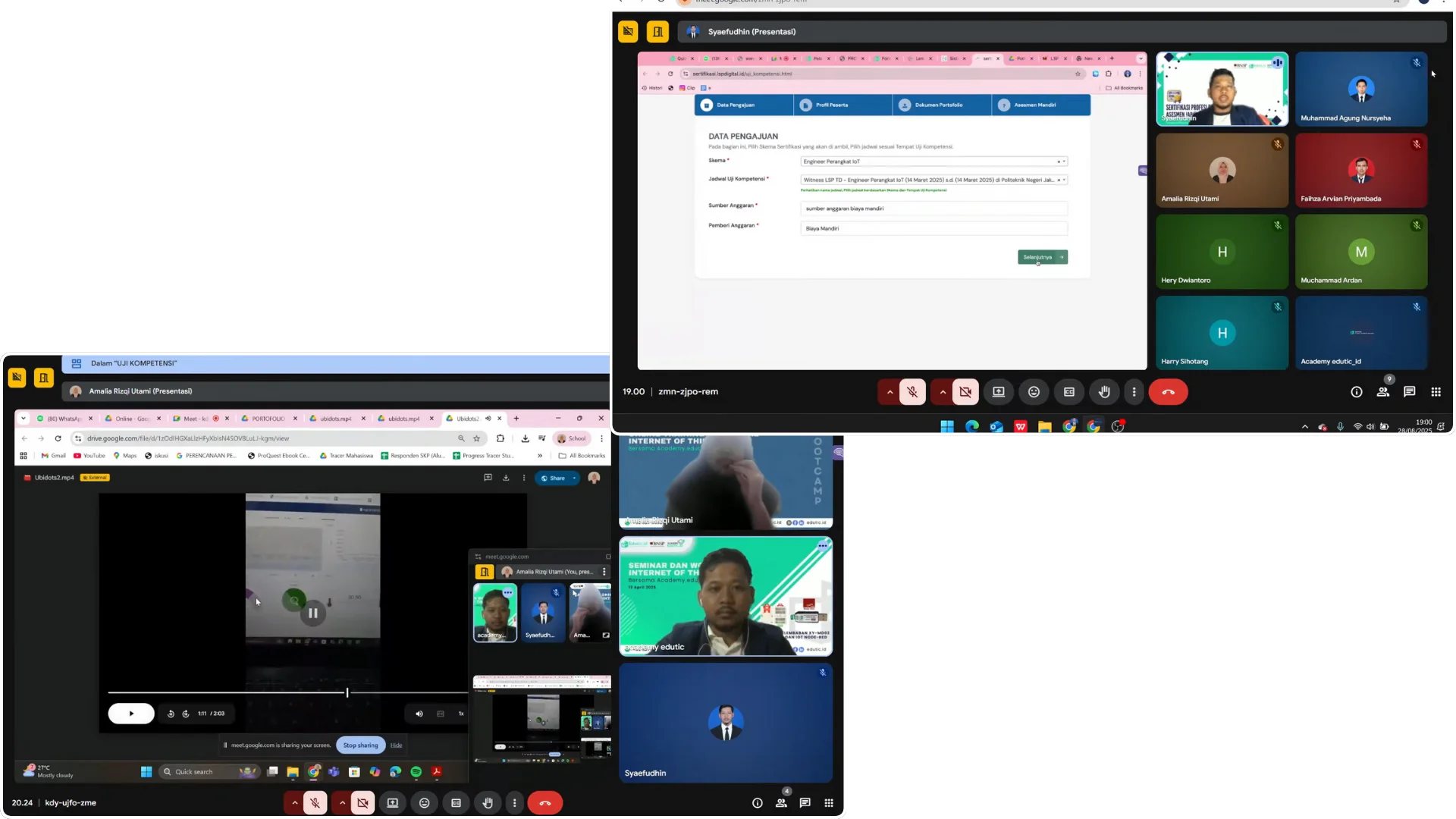Select Hery Dwiantoro participant tile

1222,252
